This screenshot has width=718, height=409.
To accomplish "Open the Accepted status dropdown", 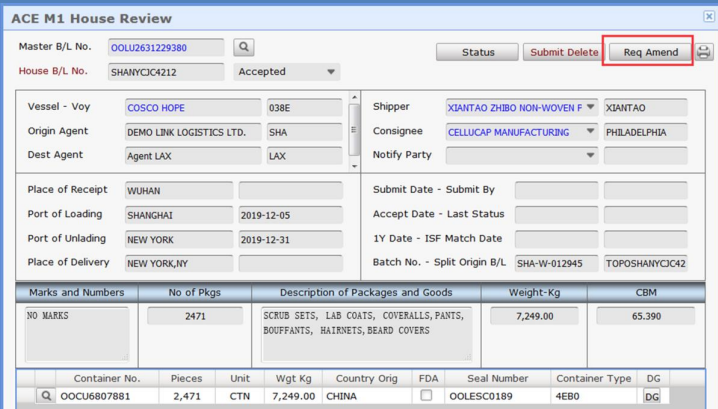I will click(331, 72).
